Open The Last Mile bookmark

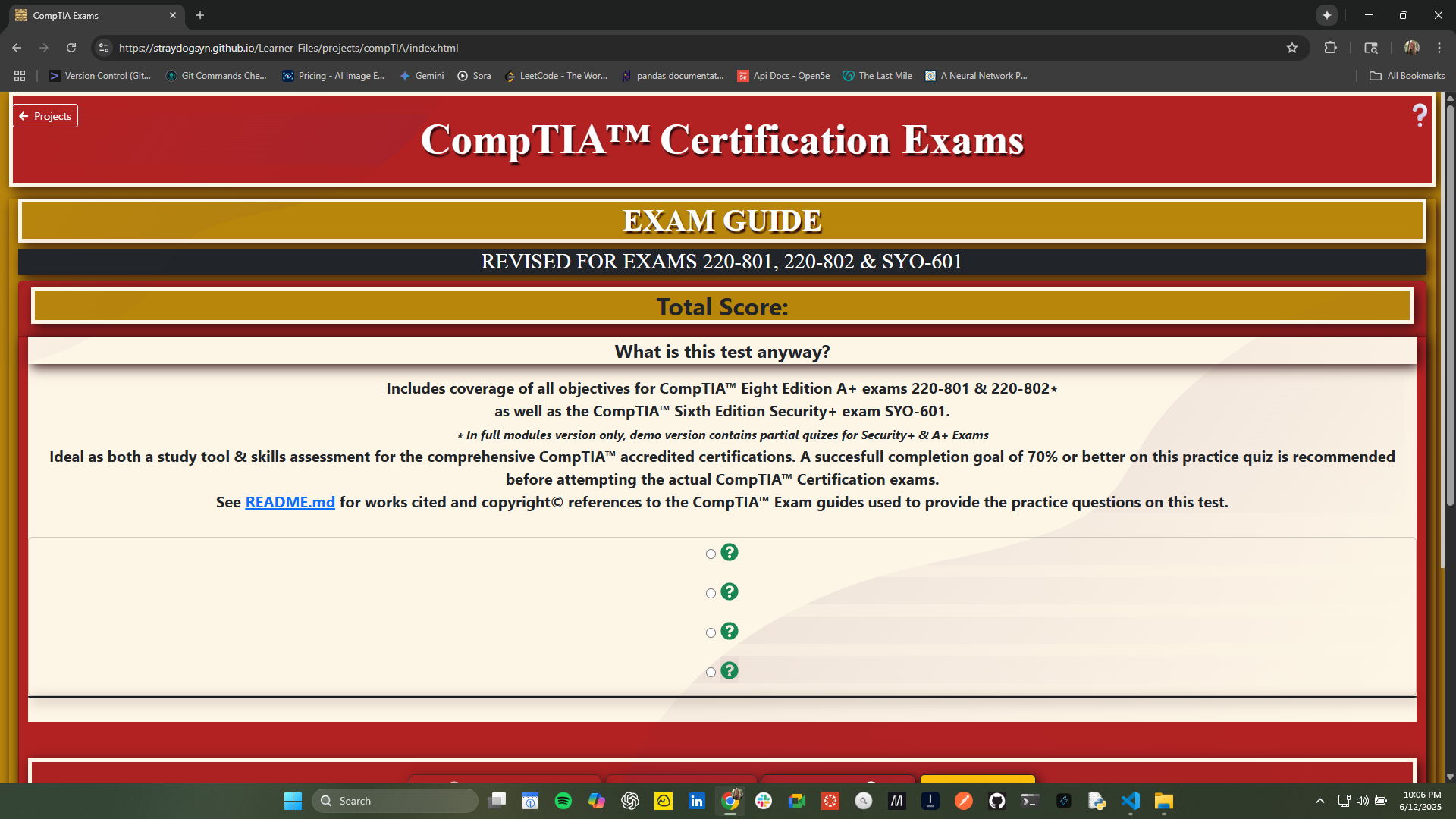[877, 76]
